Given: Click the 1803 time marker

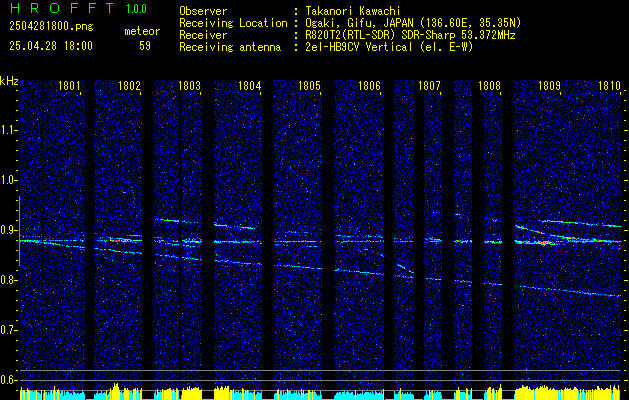Looking at the screenshot, I should pos(189,86).
